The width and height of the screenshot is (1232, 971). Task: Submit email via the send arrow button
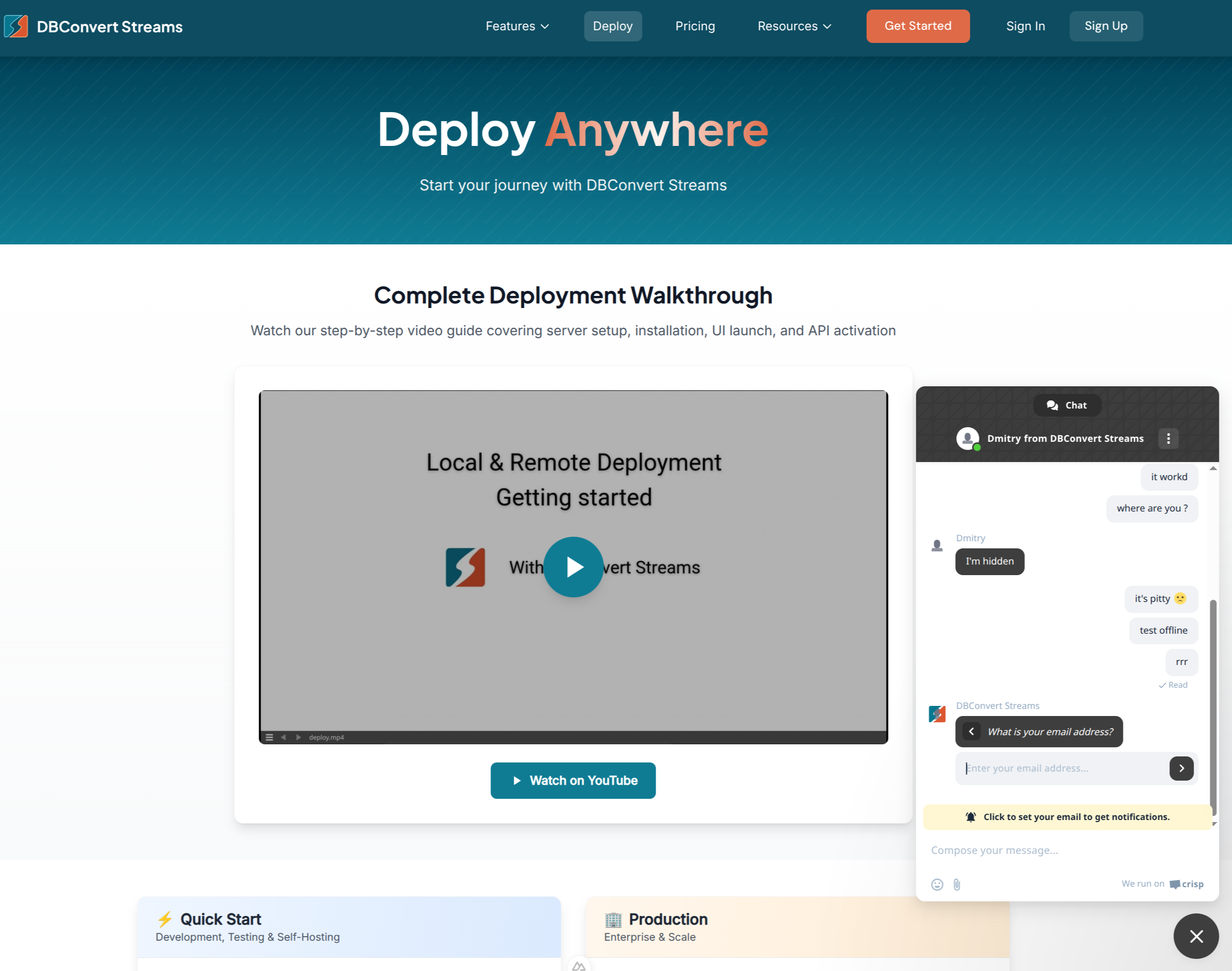pos(1181,768)
